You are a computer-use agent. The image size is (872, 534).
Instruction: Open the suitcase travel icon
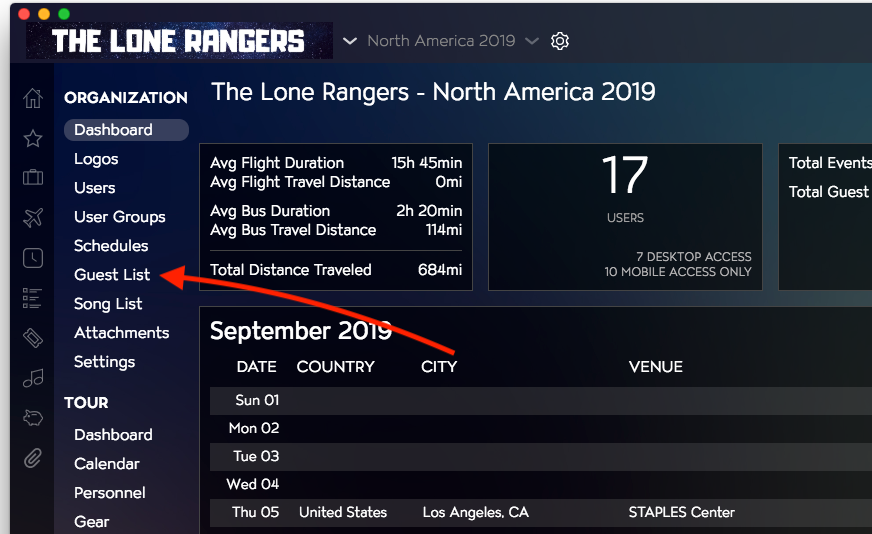33,177
